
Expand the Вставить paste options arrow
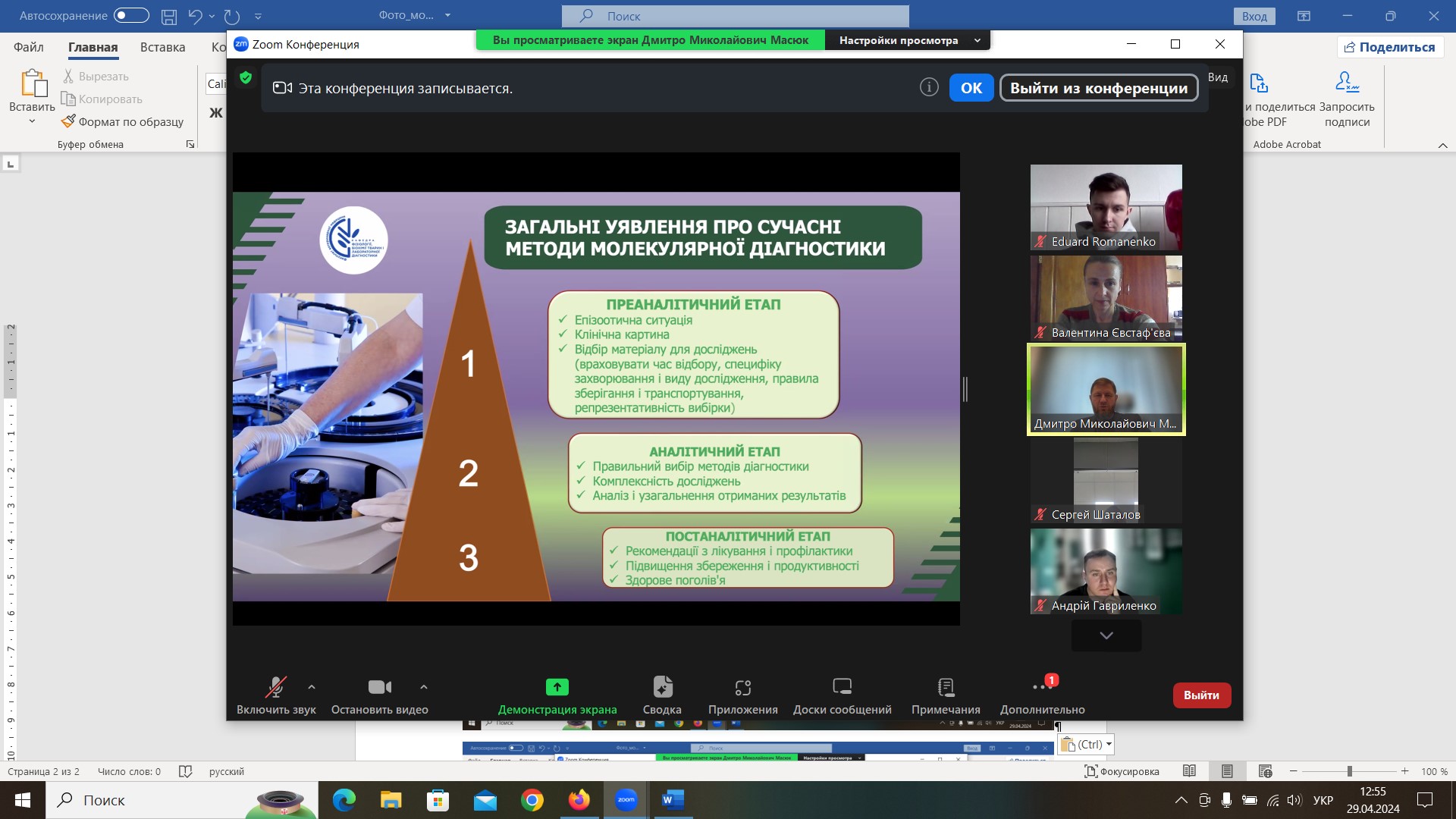(32, 121)
